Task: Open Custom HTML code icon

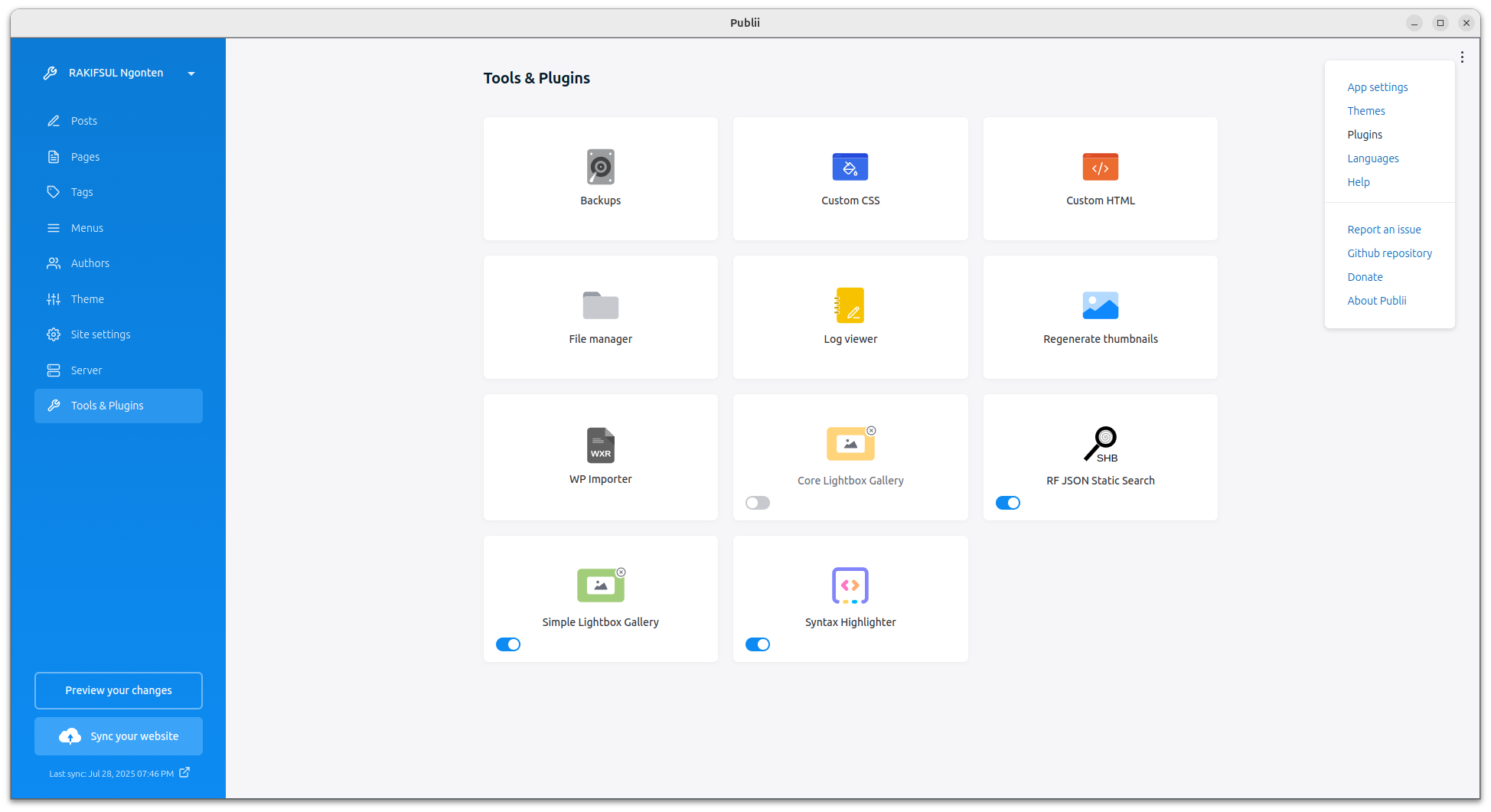Action: pyautogui.click(x=1100, y=167)
